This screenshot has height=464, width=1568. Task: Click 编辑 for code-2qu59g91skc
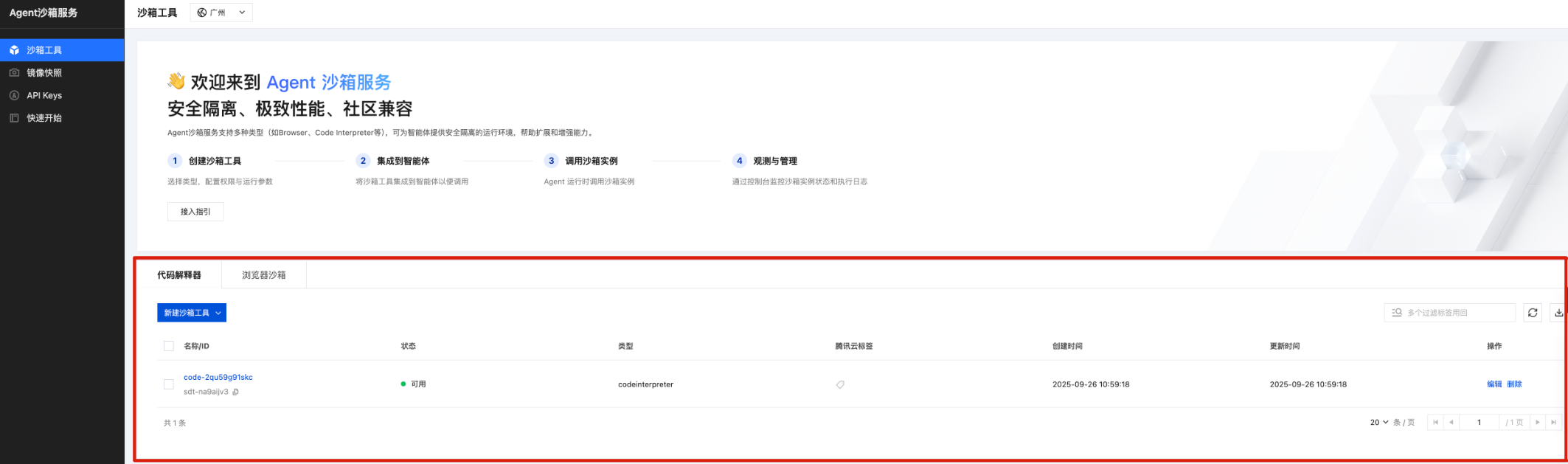[x=1494, y=384]
